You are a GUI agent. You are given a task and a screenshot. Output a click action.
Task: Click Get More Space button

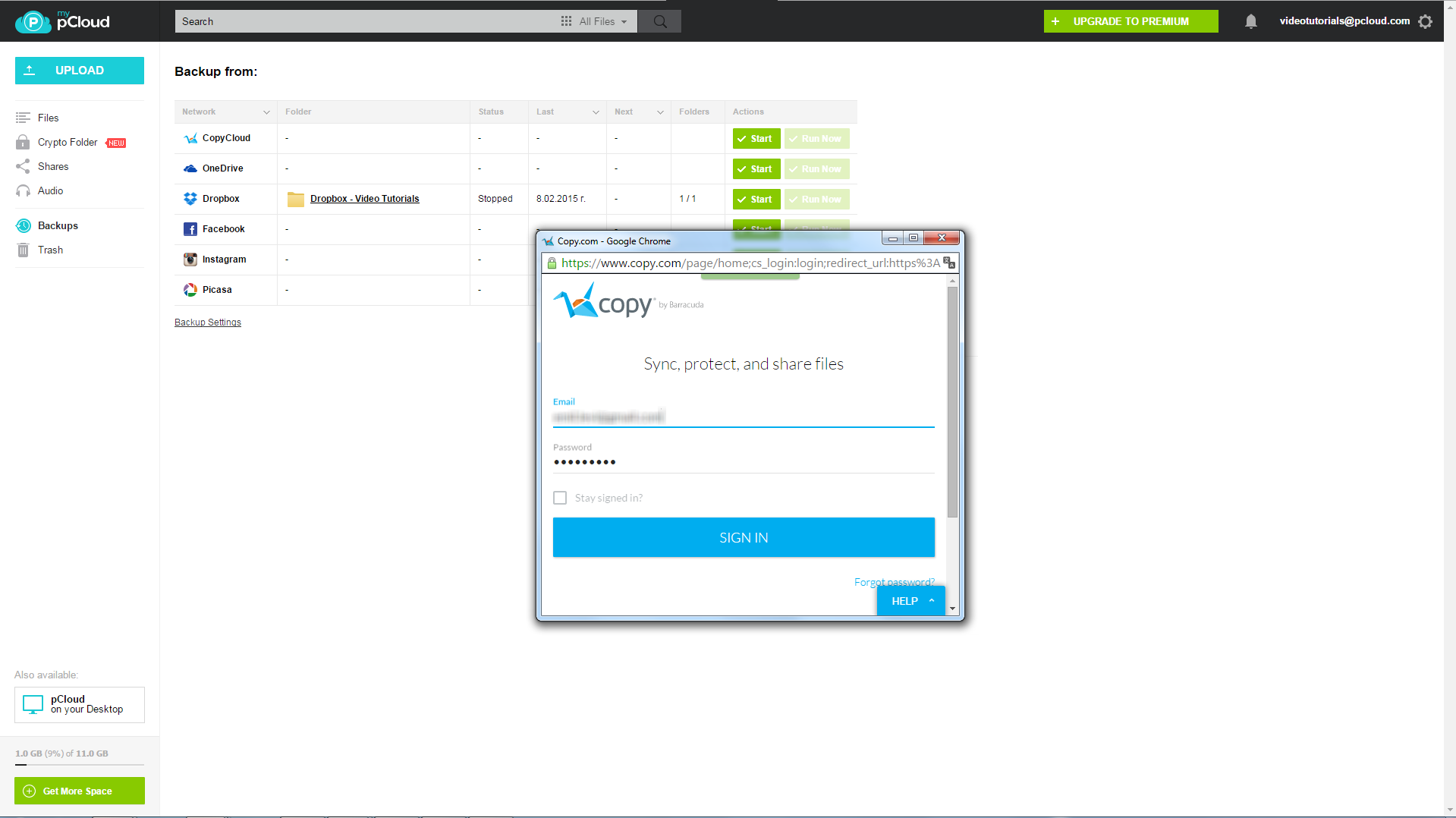coord(80,791)
